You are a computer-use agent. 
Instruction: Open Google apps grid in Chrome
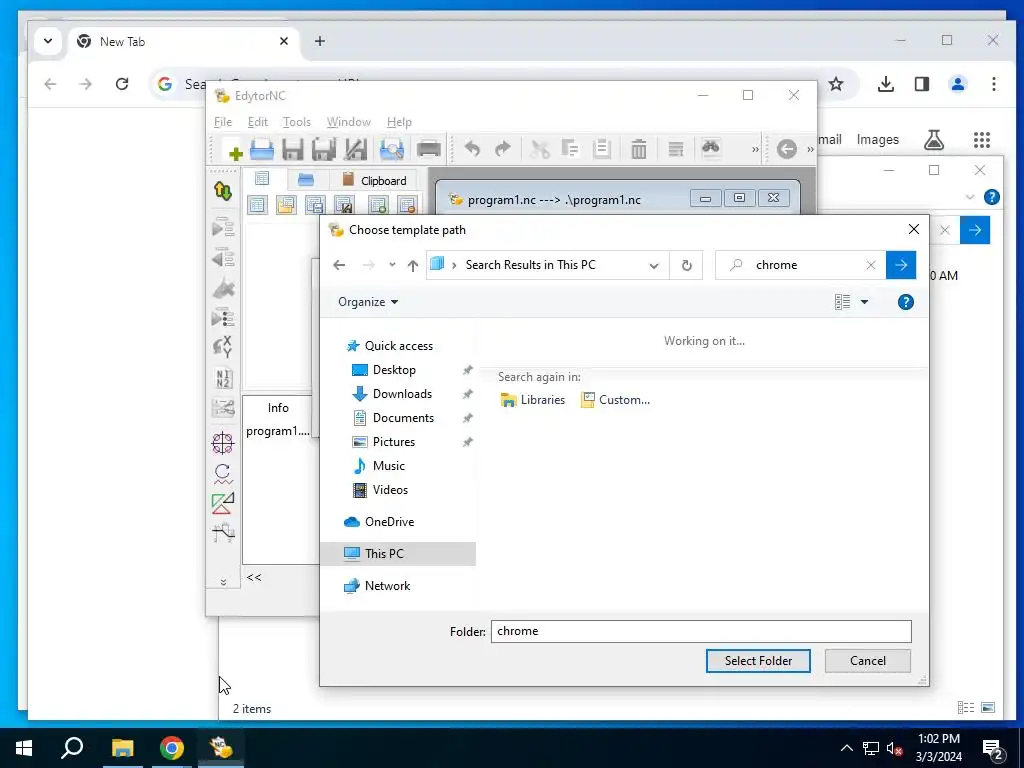tap(982, 140)
